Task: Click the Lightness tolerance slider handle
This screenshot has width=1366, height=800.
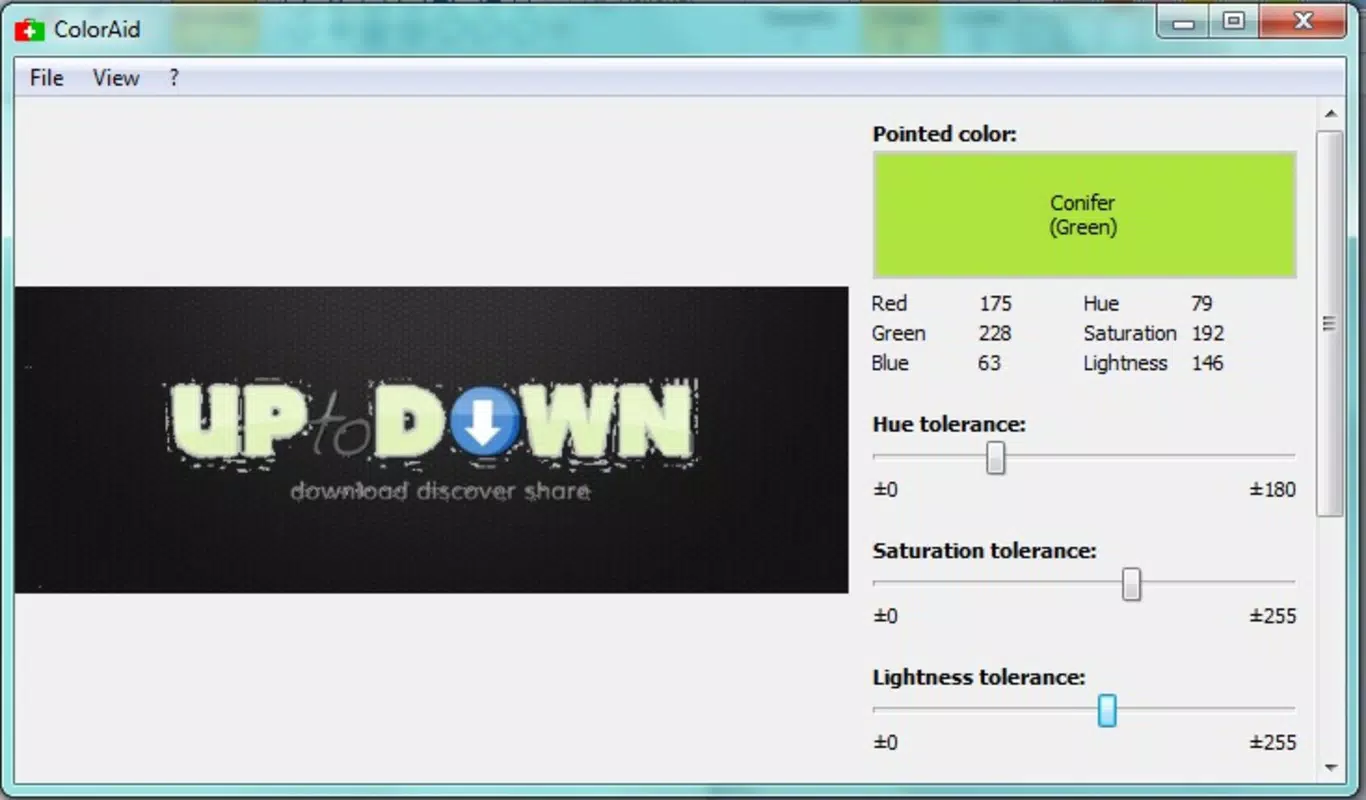Action: click(1107, 711)
